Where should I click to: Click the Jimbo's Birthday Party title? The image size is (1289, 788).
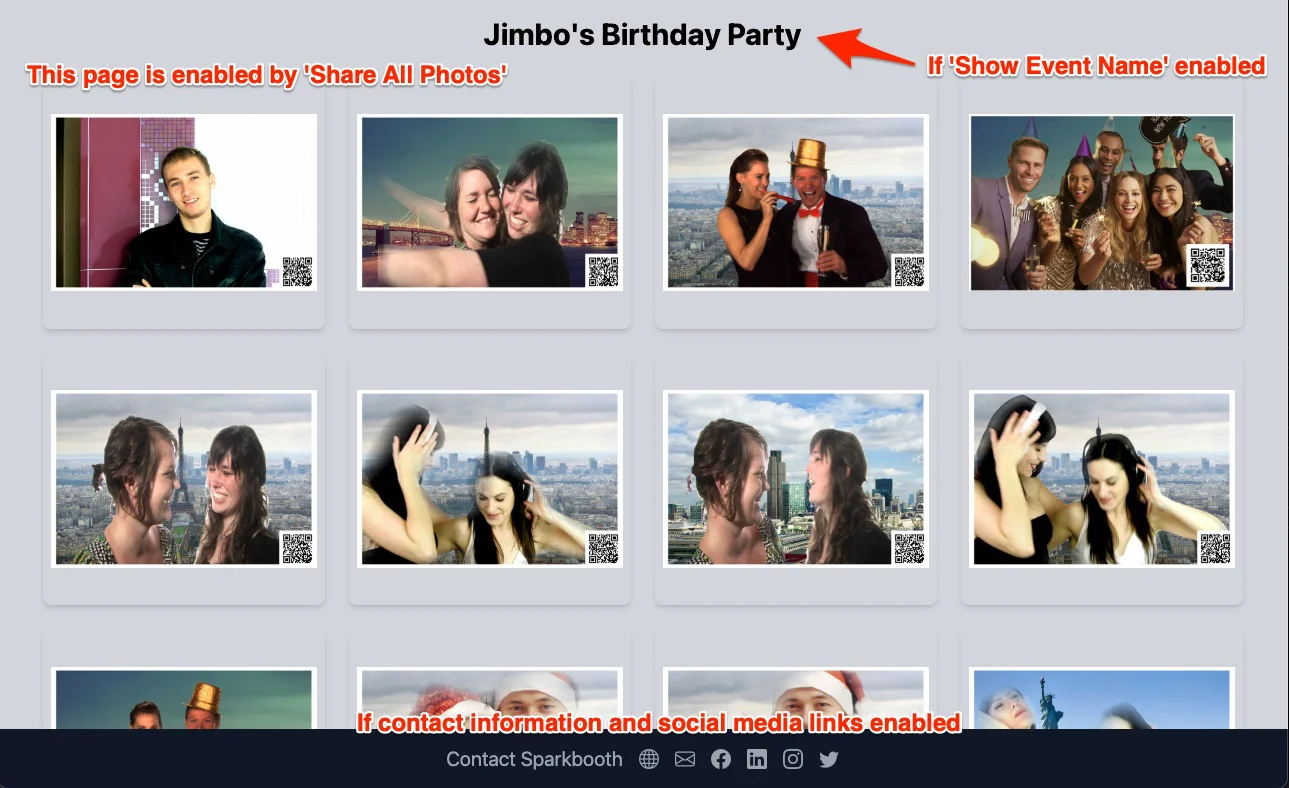(643, 35)
